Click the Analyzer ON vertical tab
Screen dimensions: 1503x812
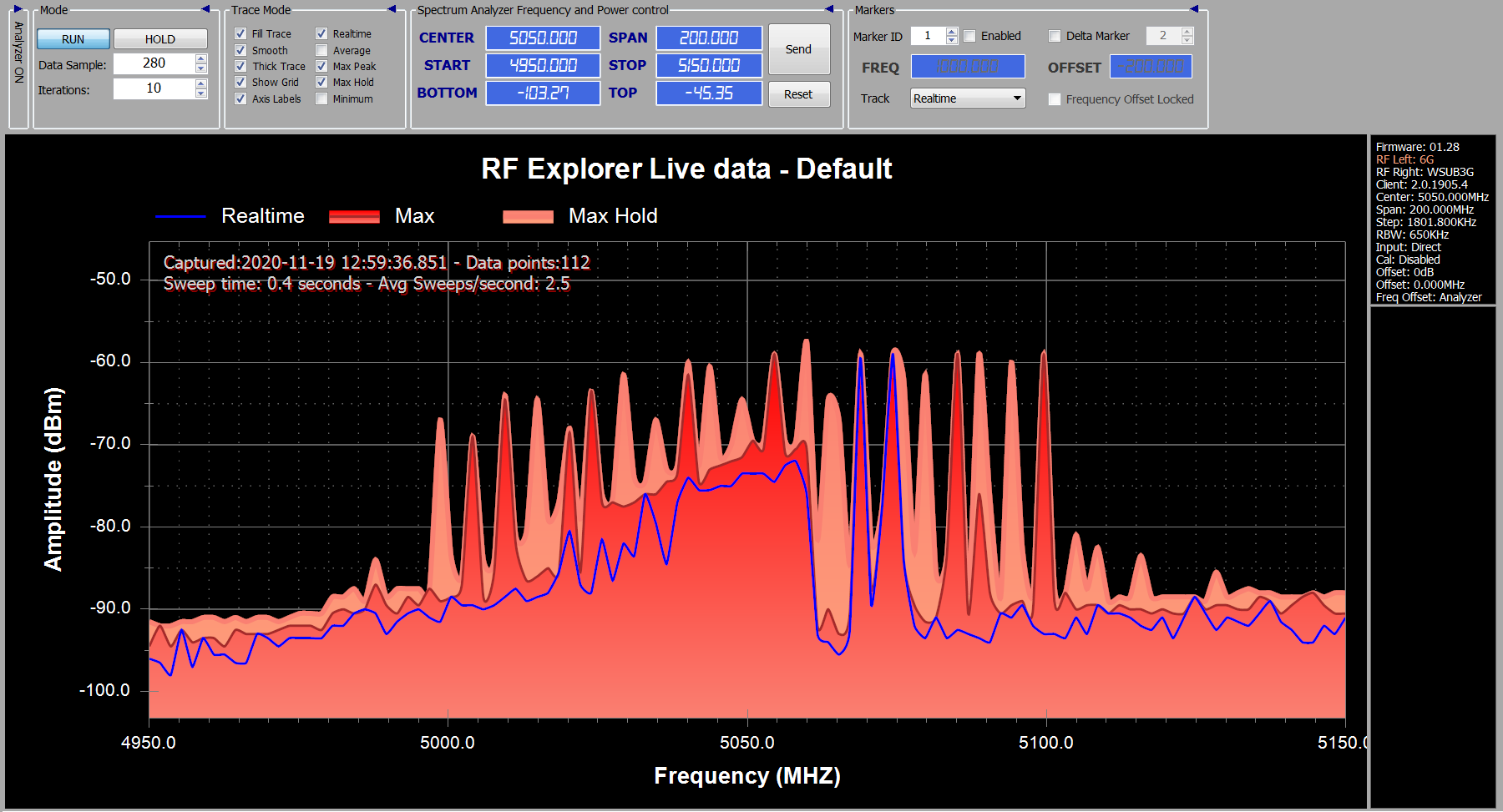pyautogui.click(x=18, y=53)
